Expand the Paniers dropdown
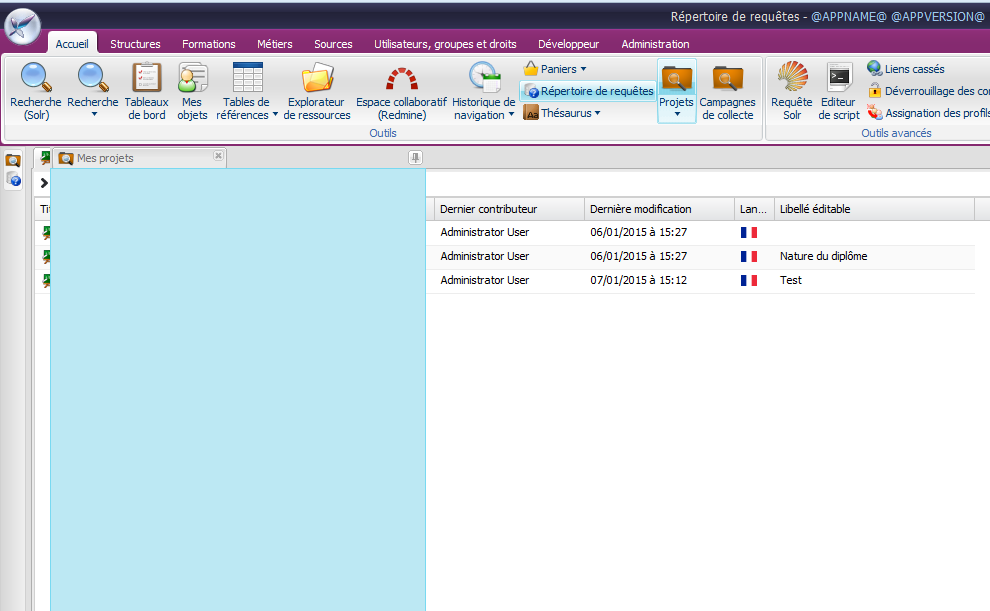 (x=556, y=69)
